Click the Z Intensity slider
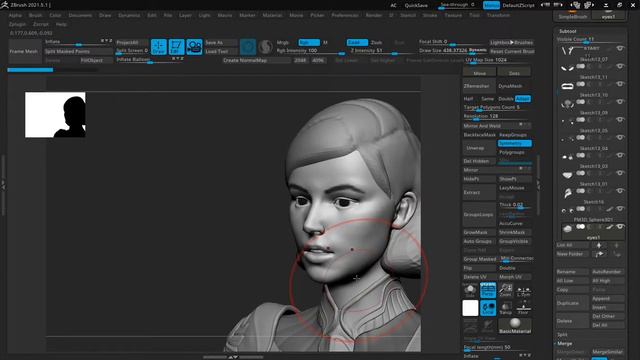The width and height of the screenshot is (640, 360). 383,51
